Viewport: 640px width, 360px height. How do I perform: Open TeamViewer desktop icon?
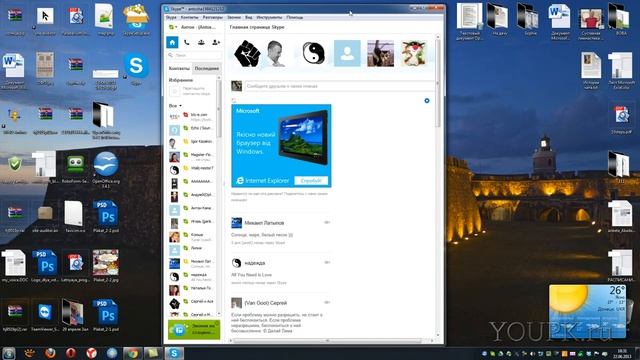click(45, 316)
